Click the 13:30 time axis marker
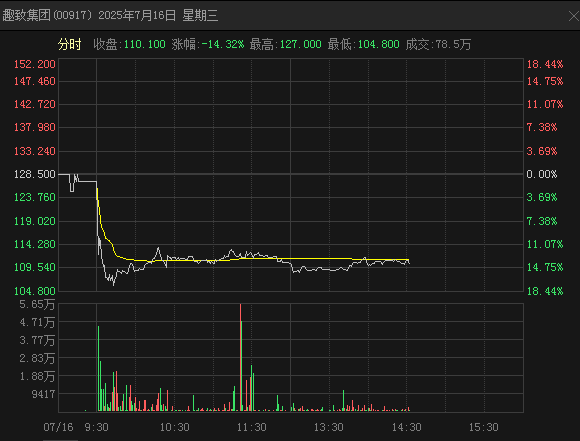This screenshot has height=441, width=580. pos(329,427)
